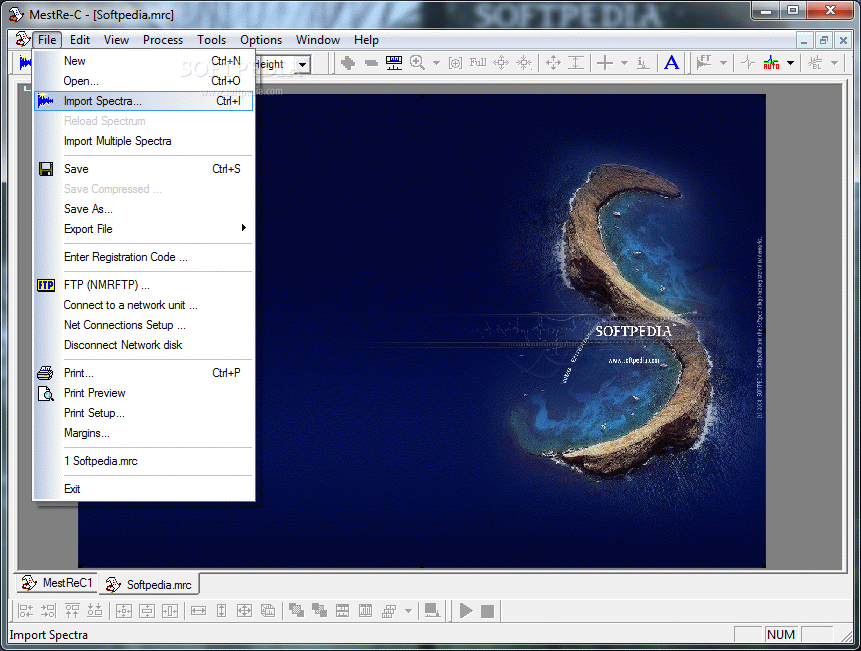
Task: Click Print... in the File menu
Action: click(x=143, y=373)
